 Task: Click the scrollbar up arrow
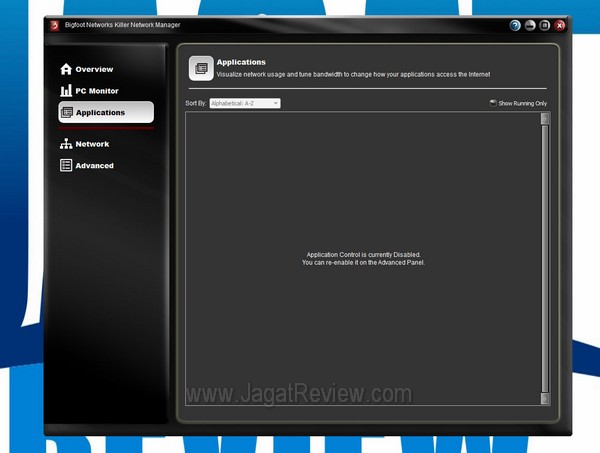tap(545, 119)
